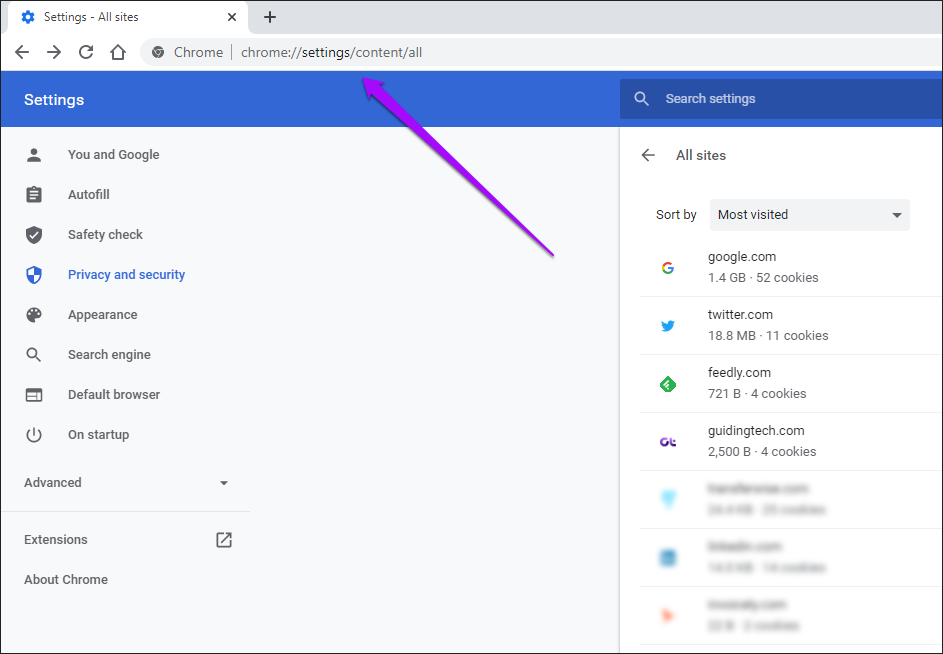Reload the current page
This screenshot has height=654, width=943.
[85, 51]
